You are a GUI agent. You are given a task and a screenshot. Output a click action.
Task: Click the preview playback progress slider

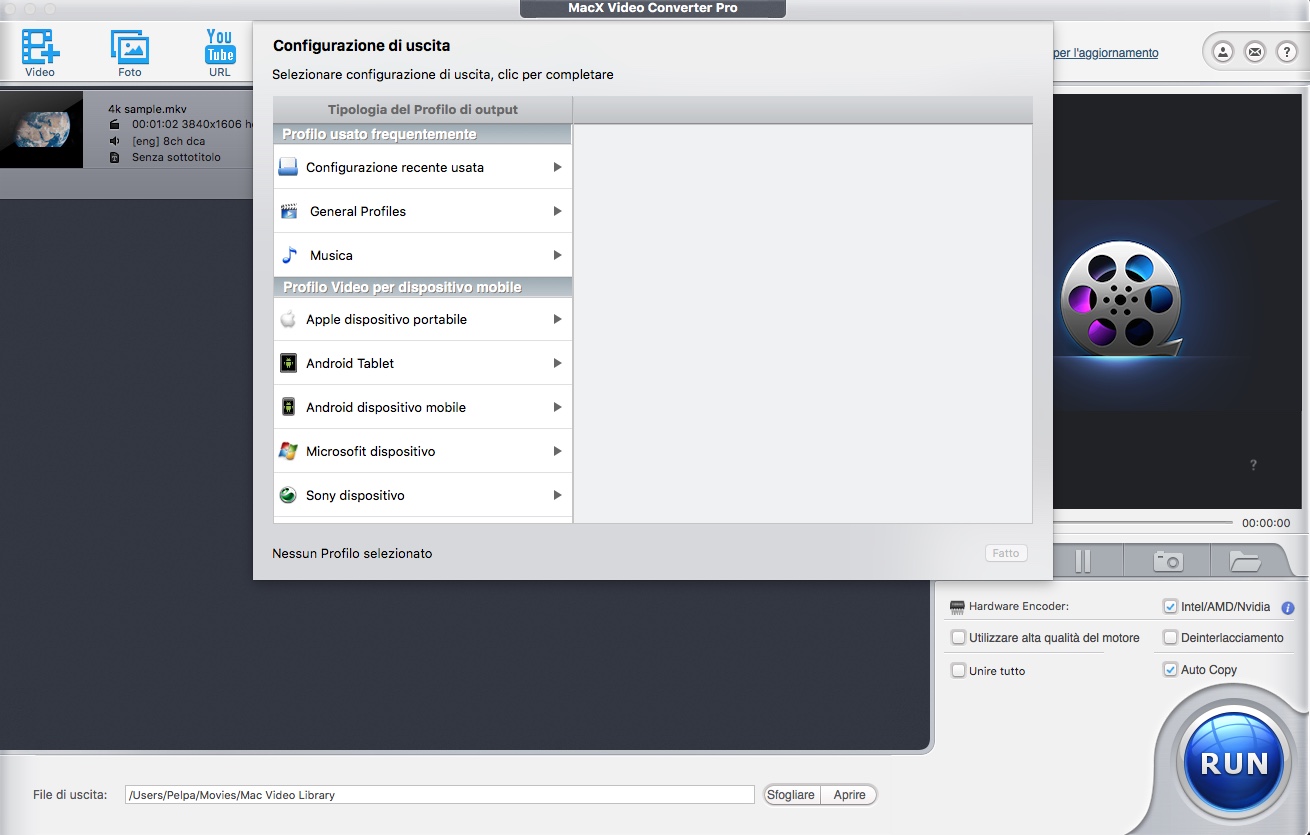click(1142, 523)
